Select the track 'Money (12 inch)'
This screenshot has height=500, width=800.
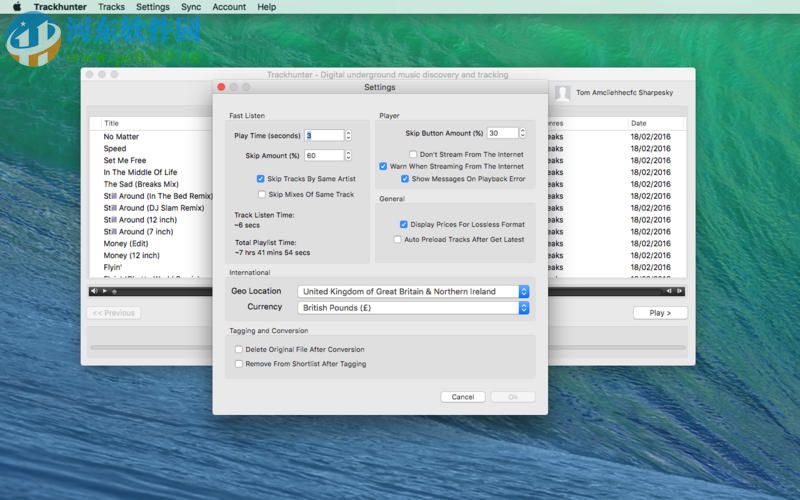[x=131, y=255]
